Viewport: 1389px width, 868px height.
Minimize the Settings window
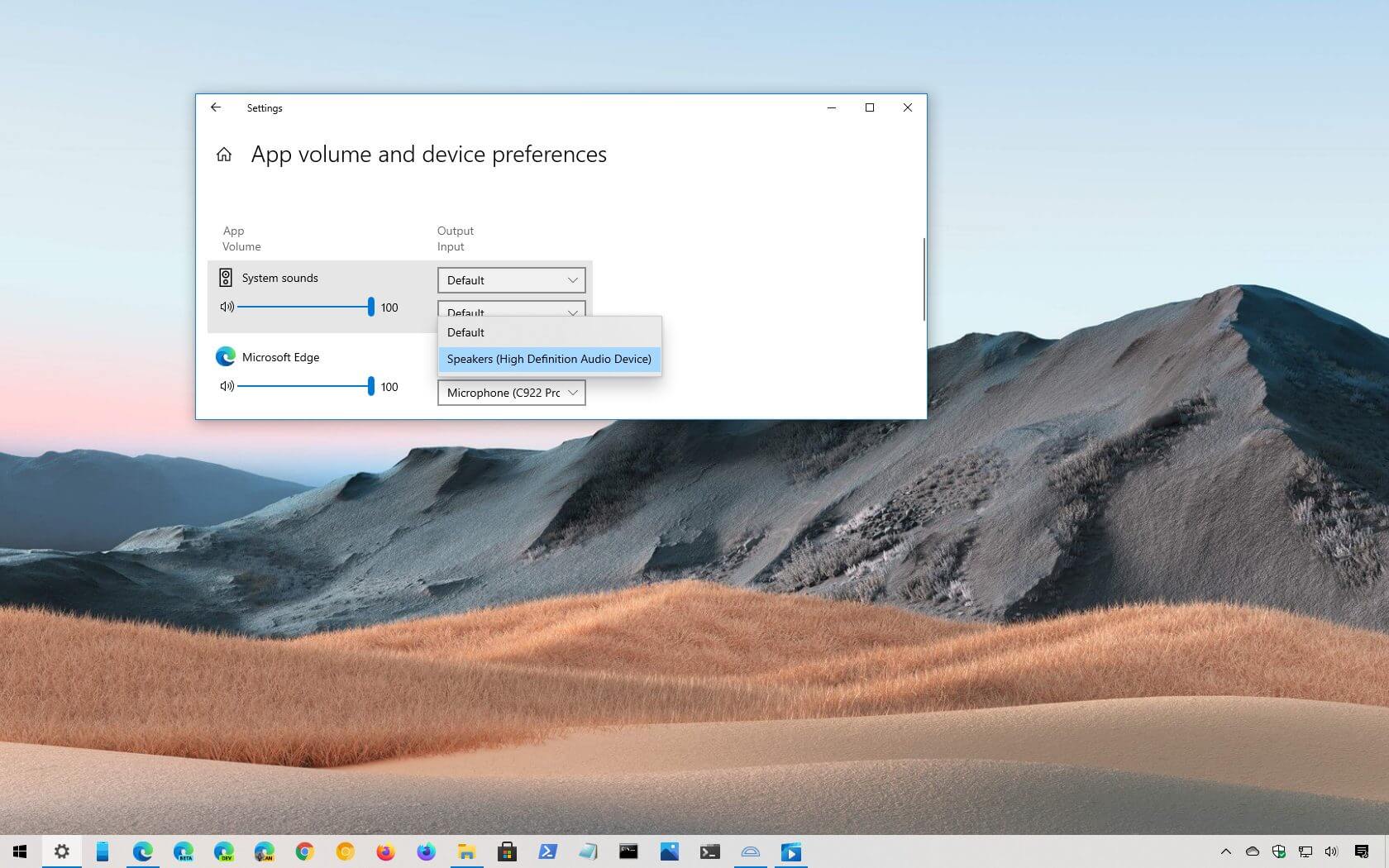[x=832, y=107]
